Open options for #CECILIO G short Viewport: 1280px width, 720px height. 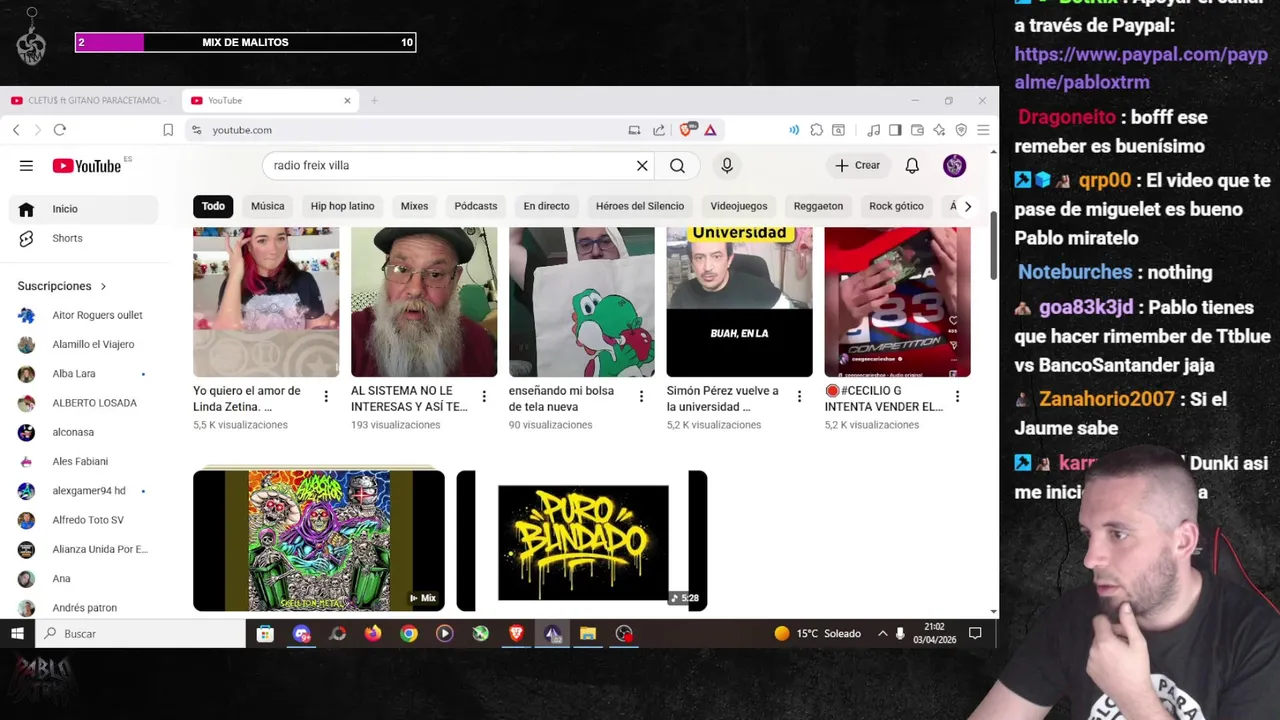957,397
